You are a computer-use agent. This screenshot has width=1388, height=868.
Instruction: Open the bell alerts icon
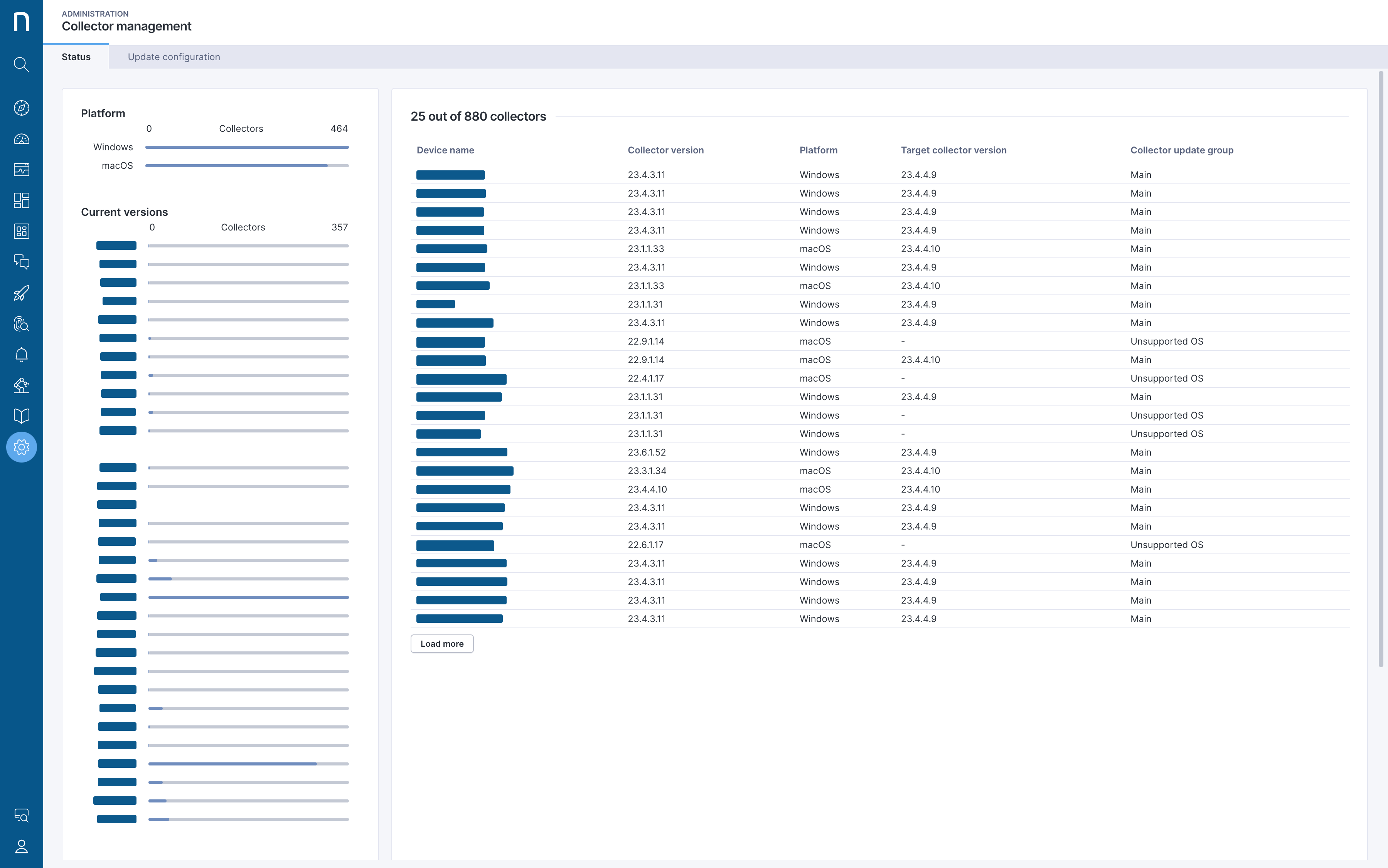pos(21,355)
